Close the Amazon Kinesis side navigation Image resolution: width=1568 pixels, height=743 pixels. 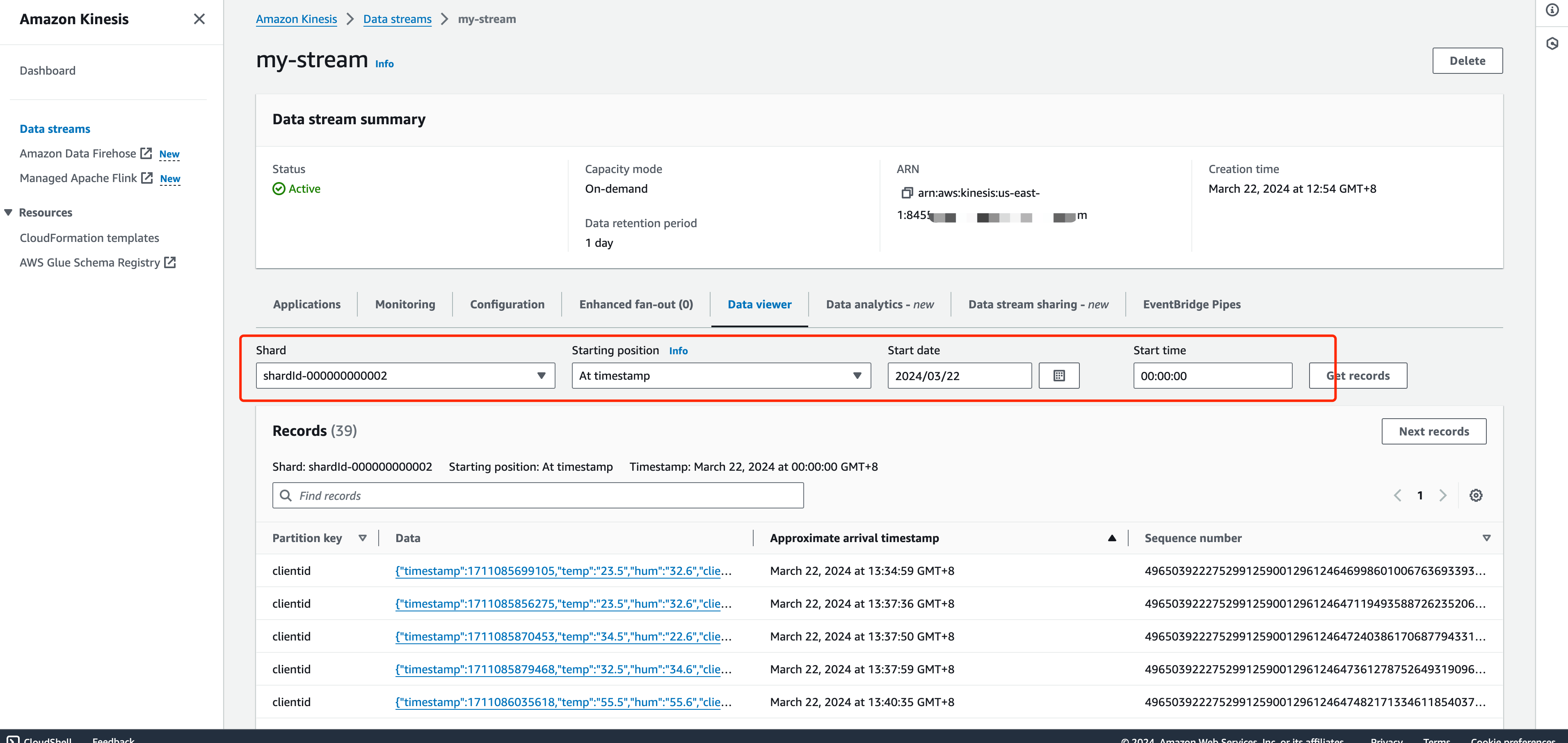tap(199, 19)
